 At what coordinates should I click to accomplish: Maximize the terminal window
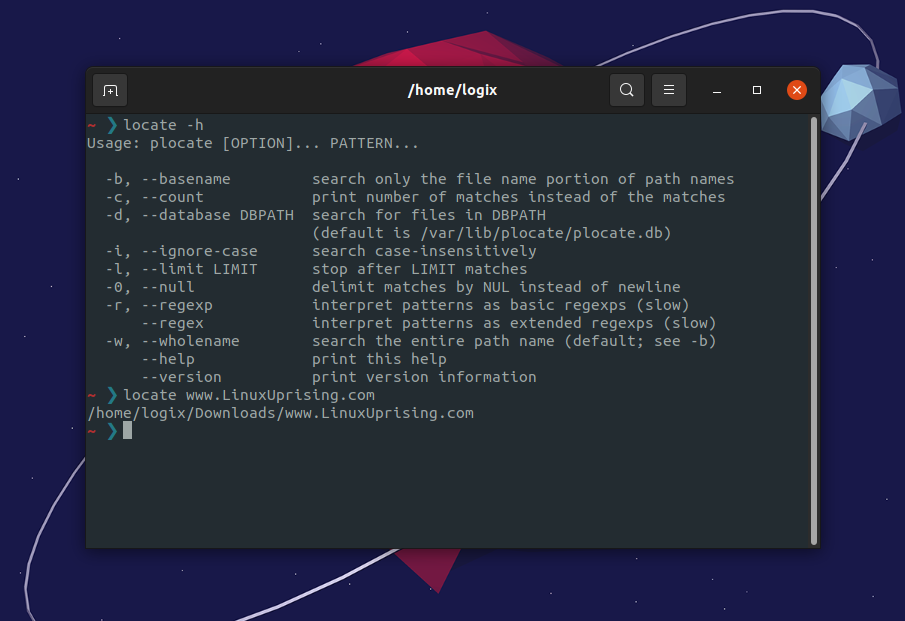[x=757, y=90]
